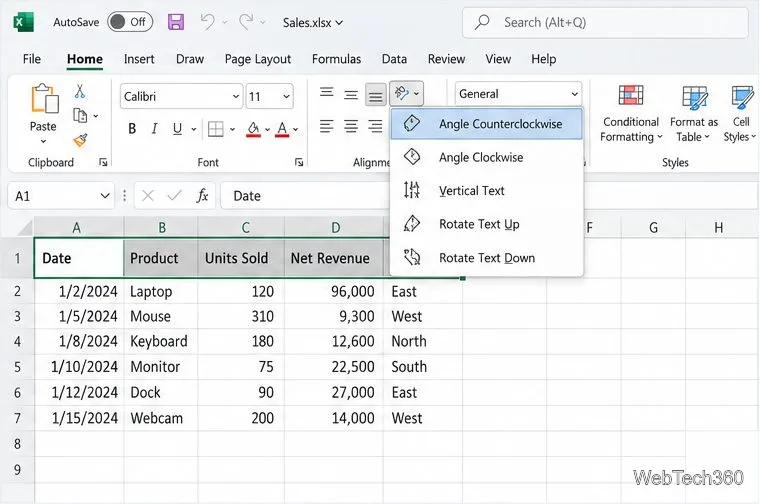Apply the Fill Color bucket
Image resolution: width=760 pixels, height=504 pixels.
pyautogui.click(x=253, y=129)
